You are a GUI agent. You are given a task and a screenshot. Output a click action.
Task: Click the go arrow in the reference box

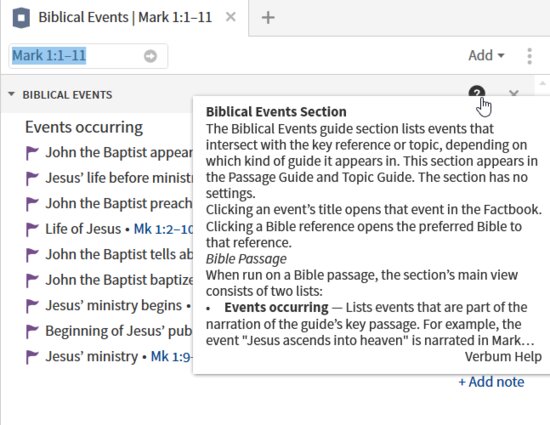(150, 56)
